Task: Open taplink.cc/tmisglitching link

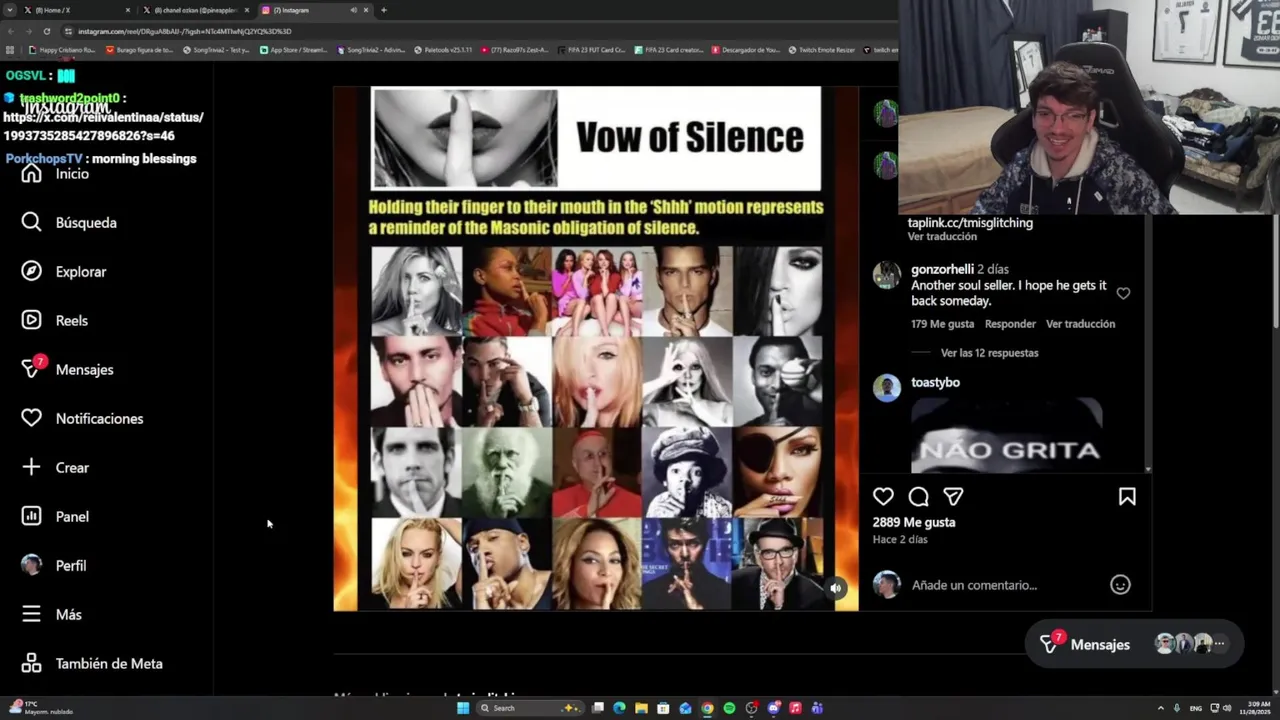Action: 970,223
